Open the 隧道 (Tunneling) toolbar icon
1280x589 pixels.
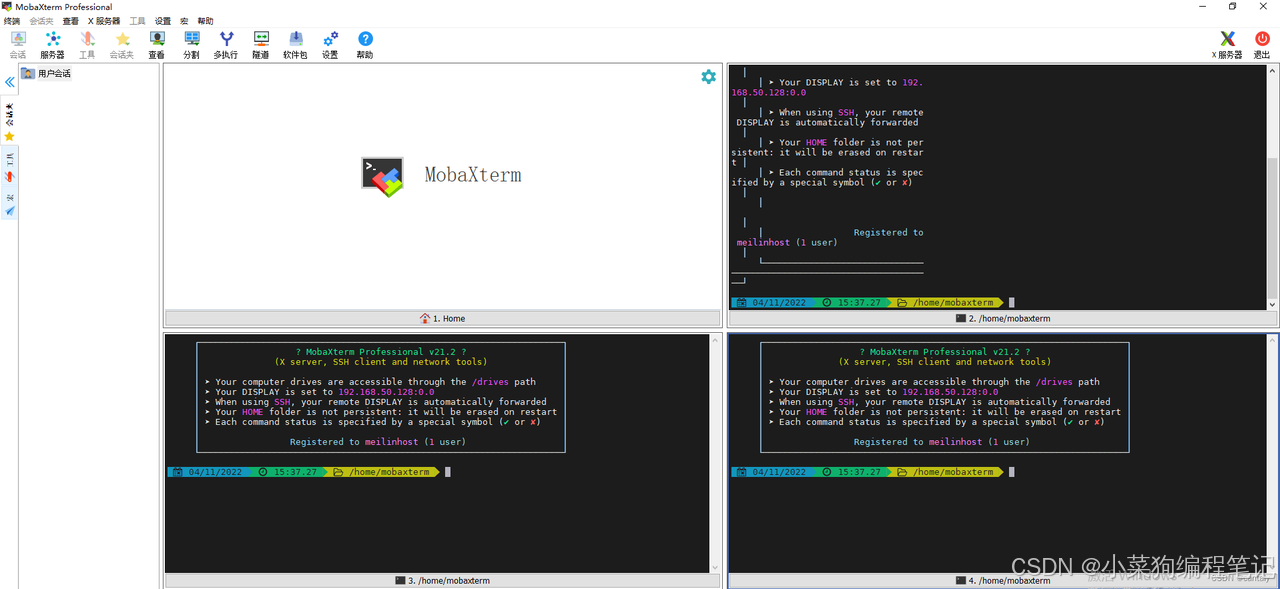(261, 45)
